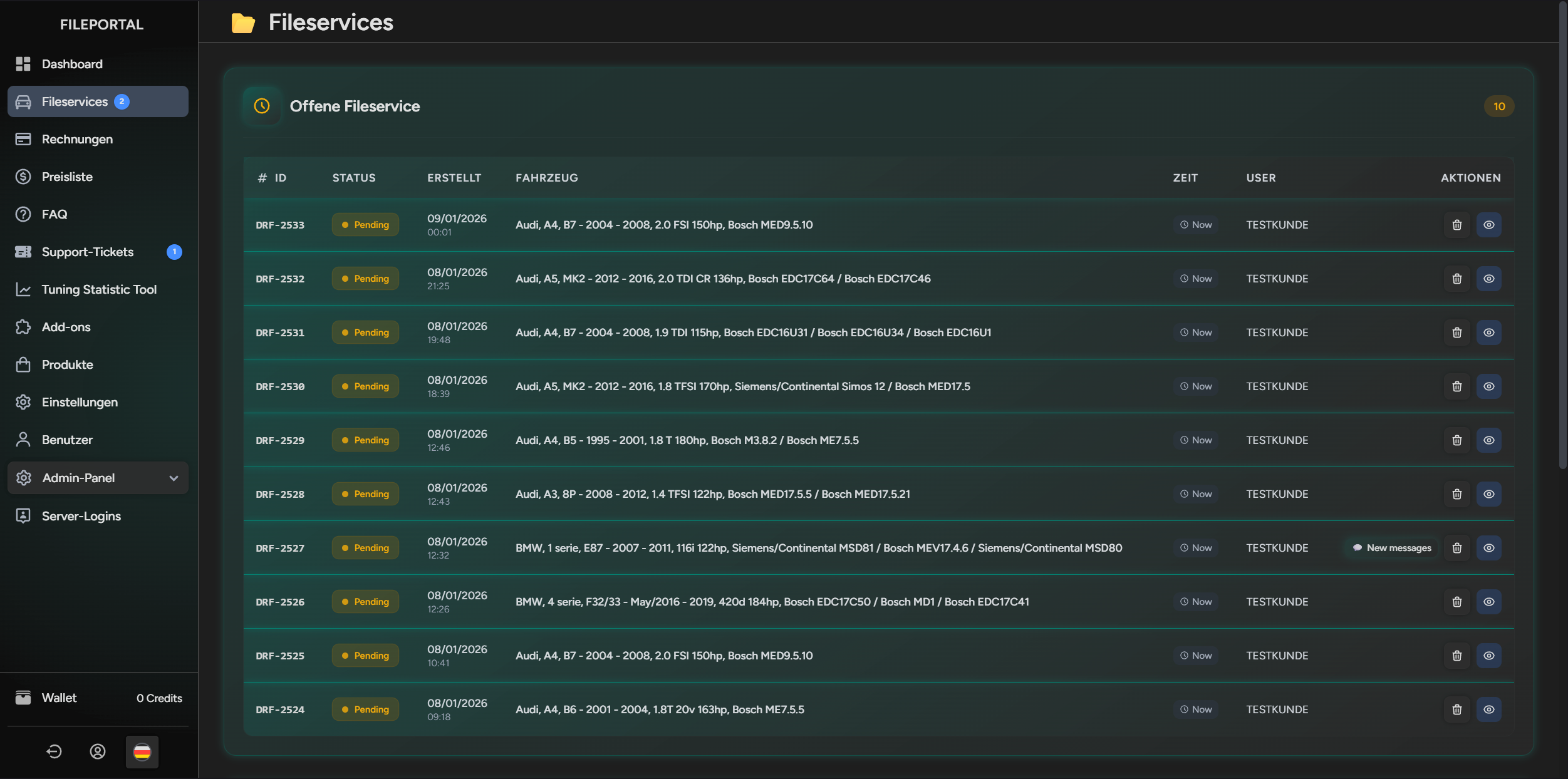Sort table by ERSTELLT column header
The height and width of the screenshot is (779, 1568).
(454, 178)
